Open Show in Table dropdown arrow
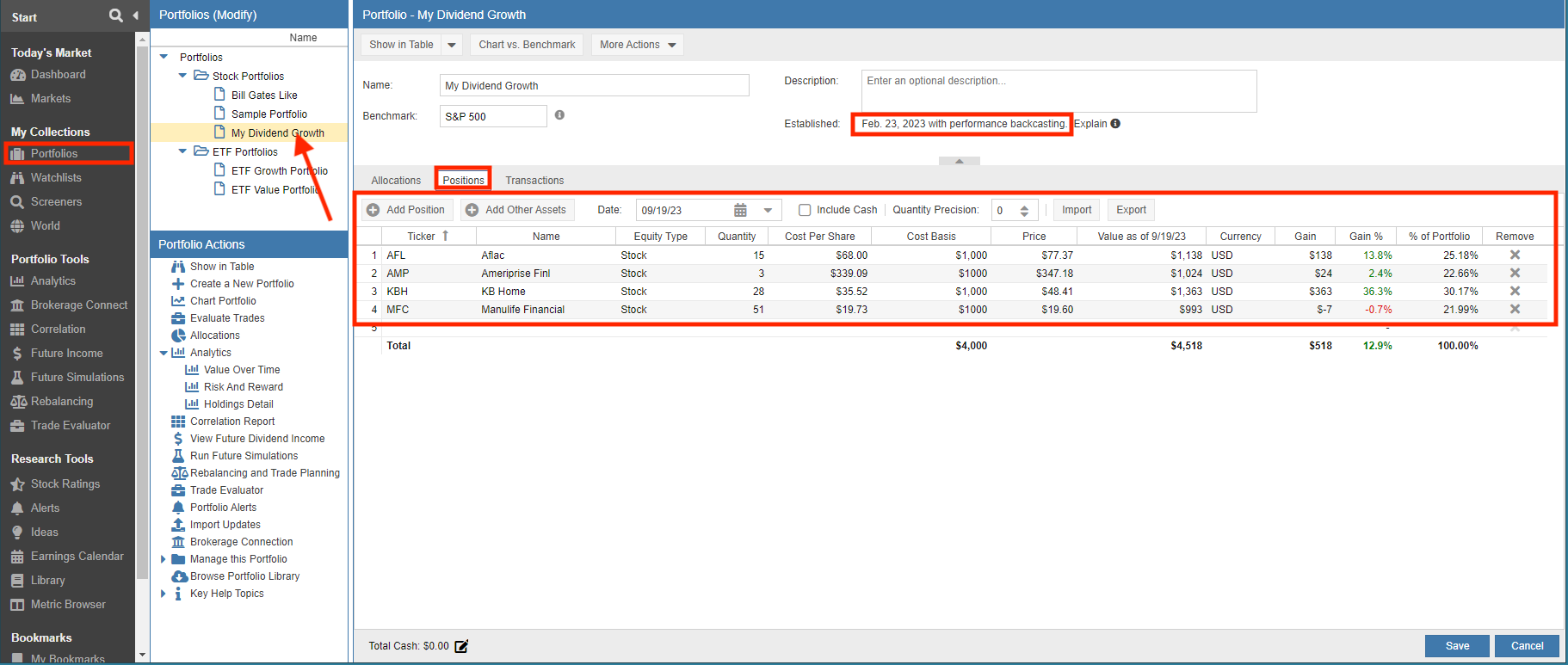 coord(452,45)
